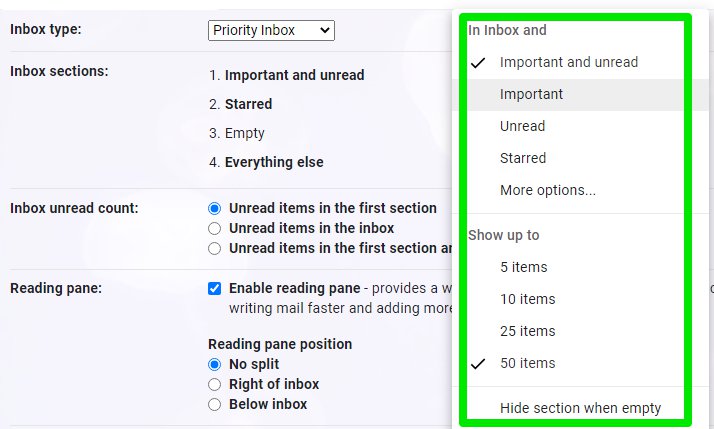Click "Hide section when empty" option

click(580, 408)
